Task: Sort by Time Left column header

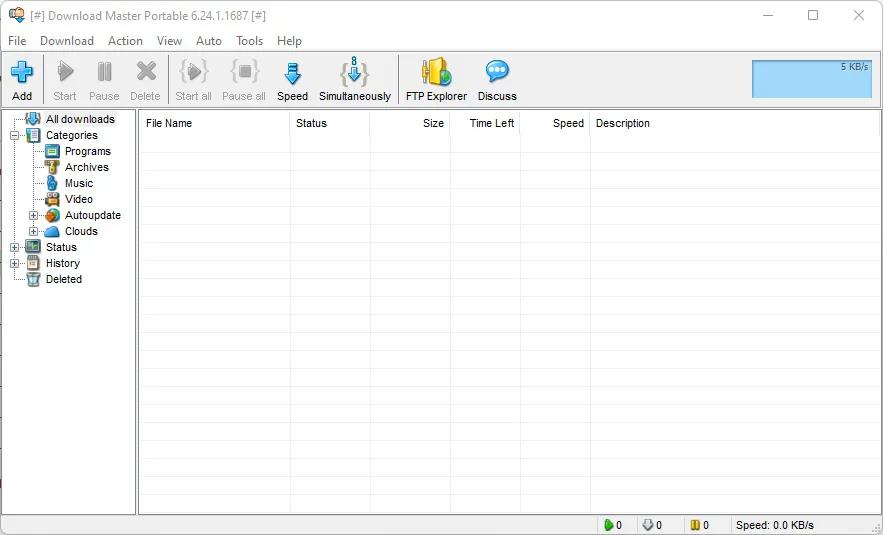Action: tap(485, 123)
